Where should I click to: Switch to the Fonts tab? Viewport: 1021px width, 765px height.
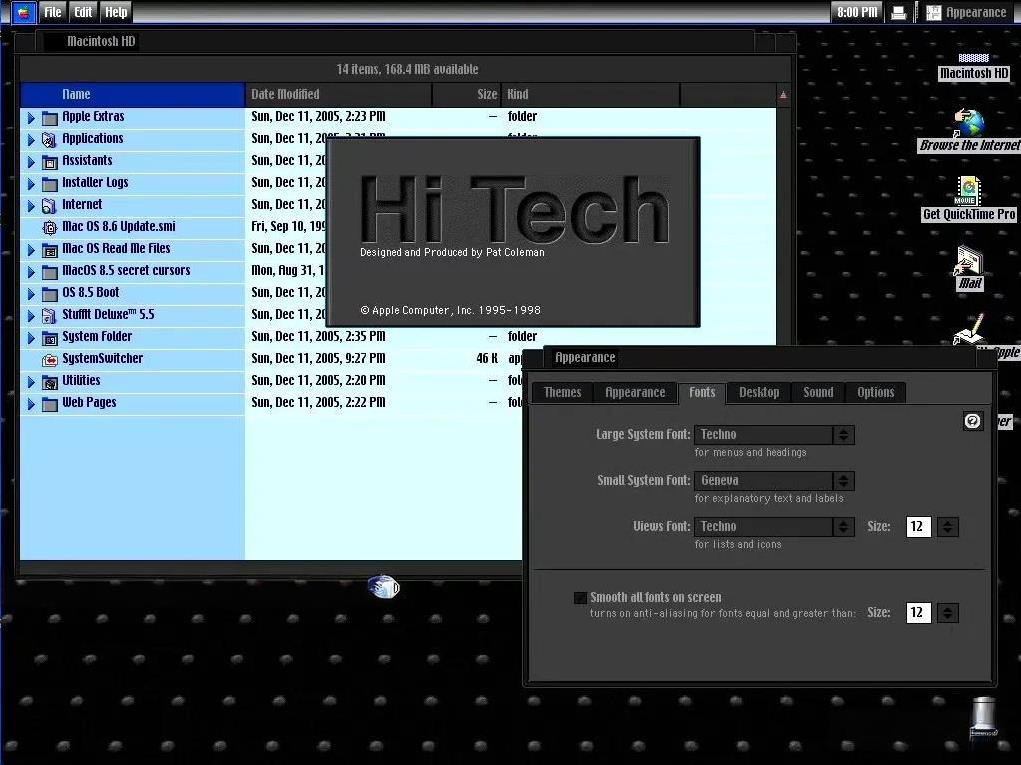pyautogui.click(x=702, y=392)
